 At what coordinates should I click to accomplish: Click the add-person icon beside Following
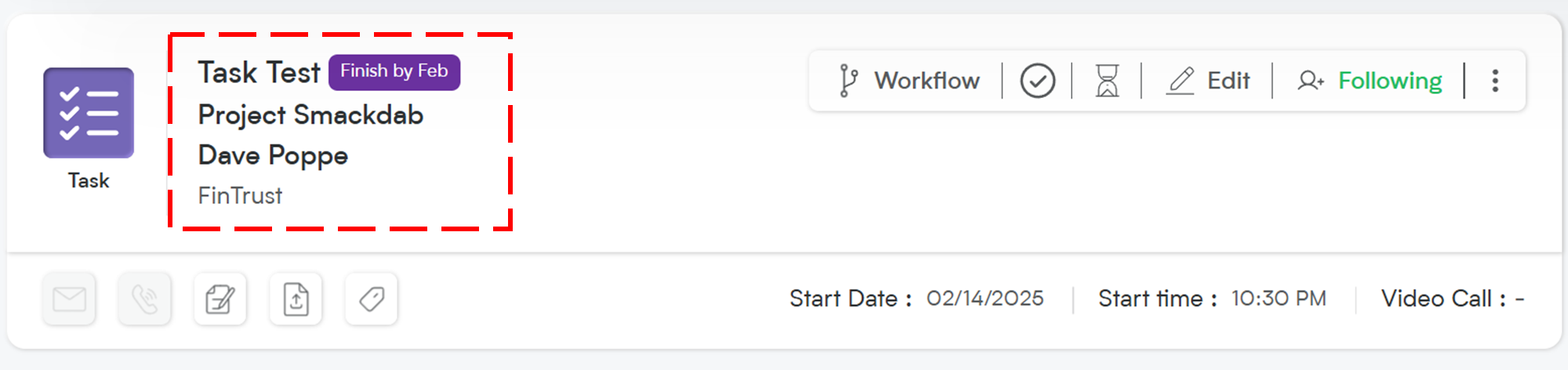click(x=1311, y=81)
